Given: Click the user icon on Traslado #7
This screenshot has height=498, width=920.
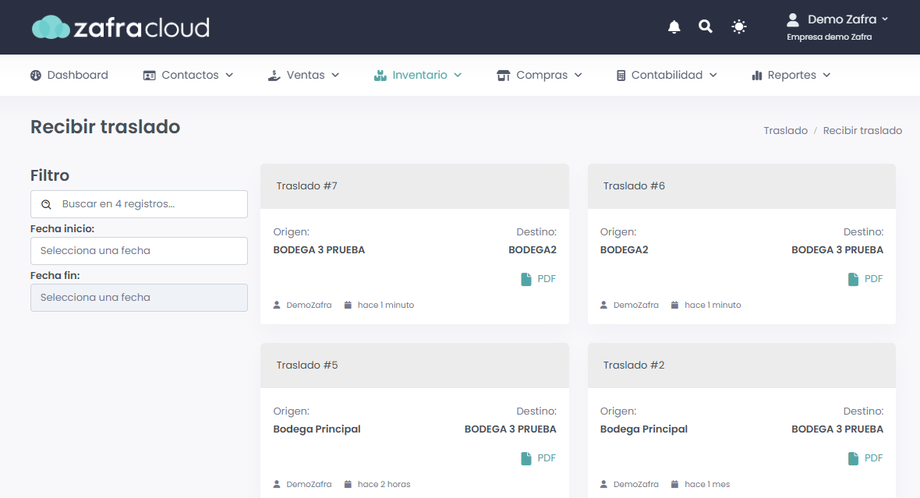Looking at the screenshot, I should click(277, 305).
